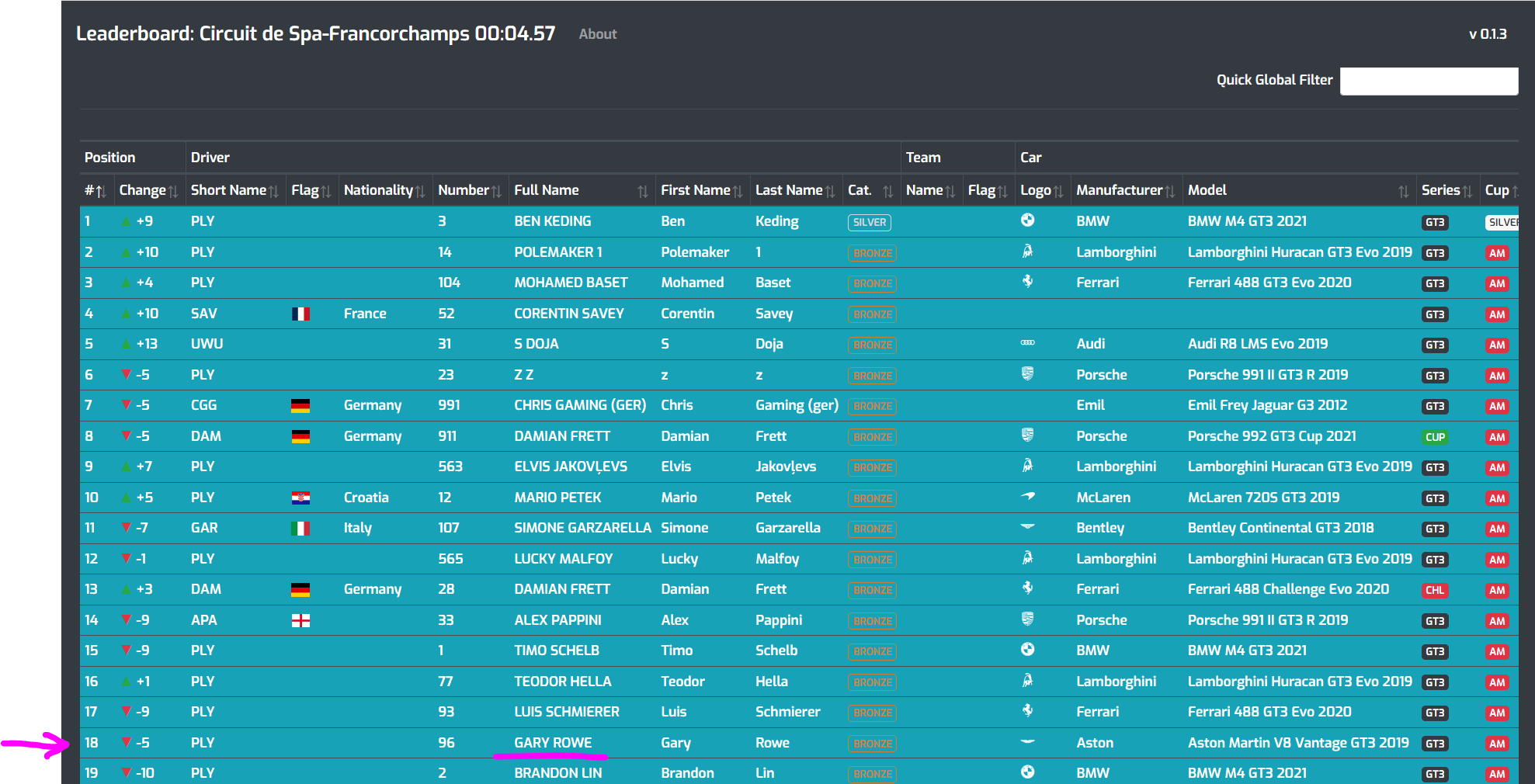Click model Aston Martin V8 Vantage GT3 2019
The width and height of the screenshot is (1535, 784).
click(1298, 743)
